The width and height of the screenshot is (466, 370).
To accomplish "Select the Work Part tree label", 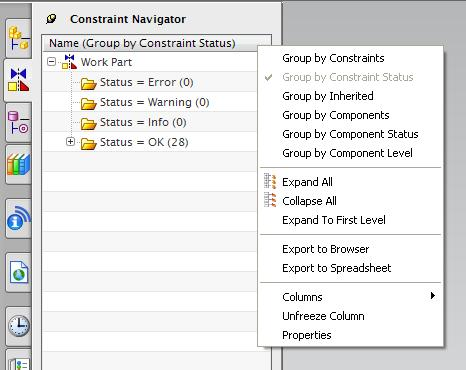I will coord(106,62).
